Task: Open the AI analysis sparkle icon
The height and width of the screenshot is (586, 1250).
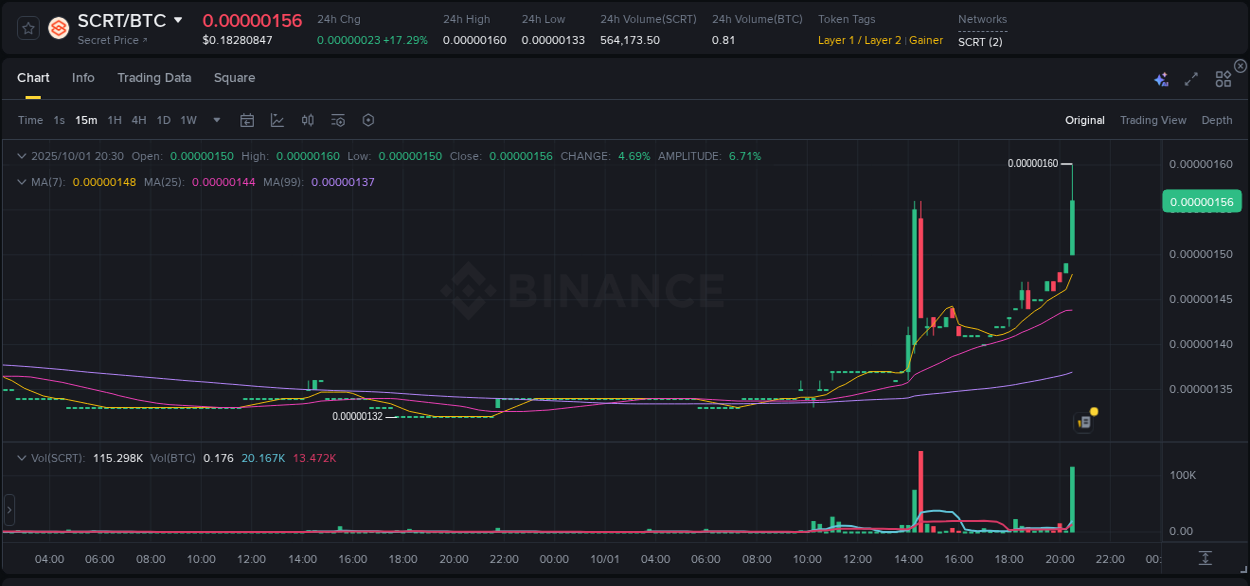Action: pos(1160,77)
